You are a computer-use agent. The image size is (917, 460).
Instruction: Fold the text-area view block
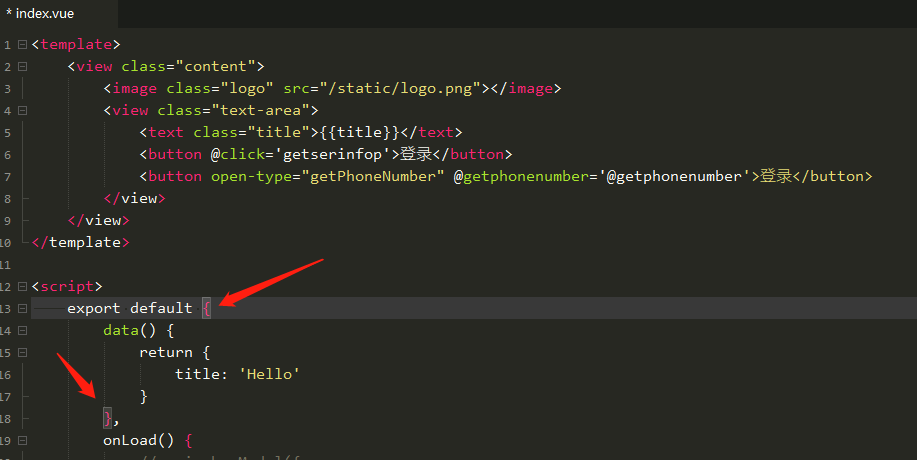(22, 110)
